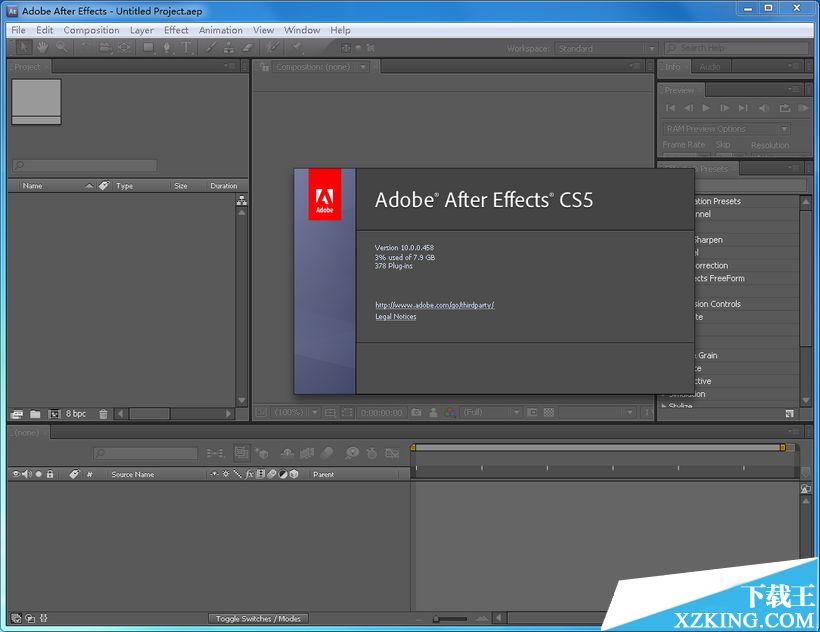Select the Zoom magnifier tool
Viewport: 820px width, 632px height.
[62, 48]
